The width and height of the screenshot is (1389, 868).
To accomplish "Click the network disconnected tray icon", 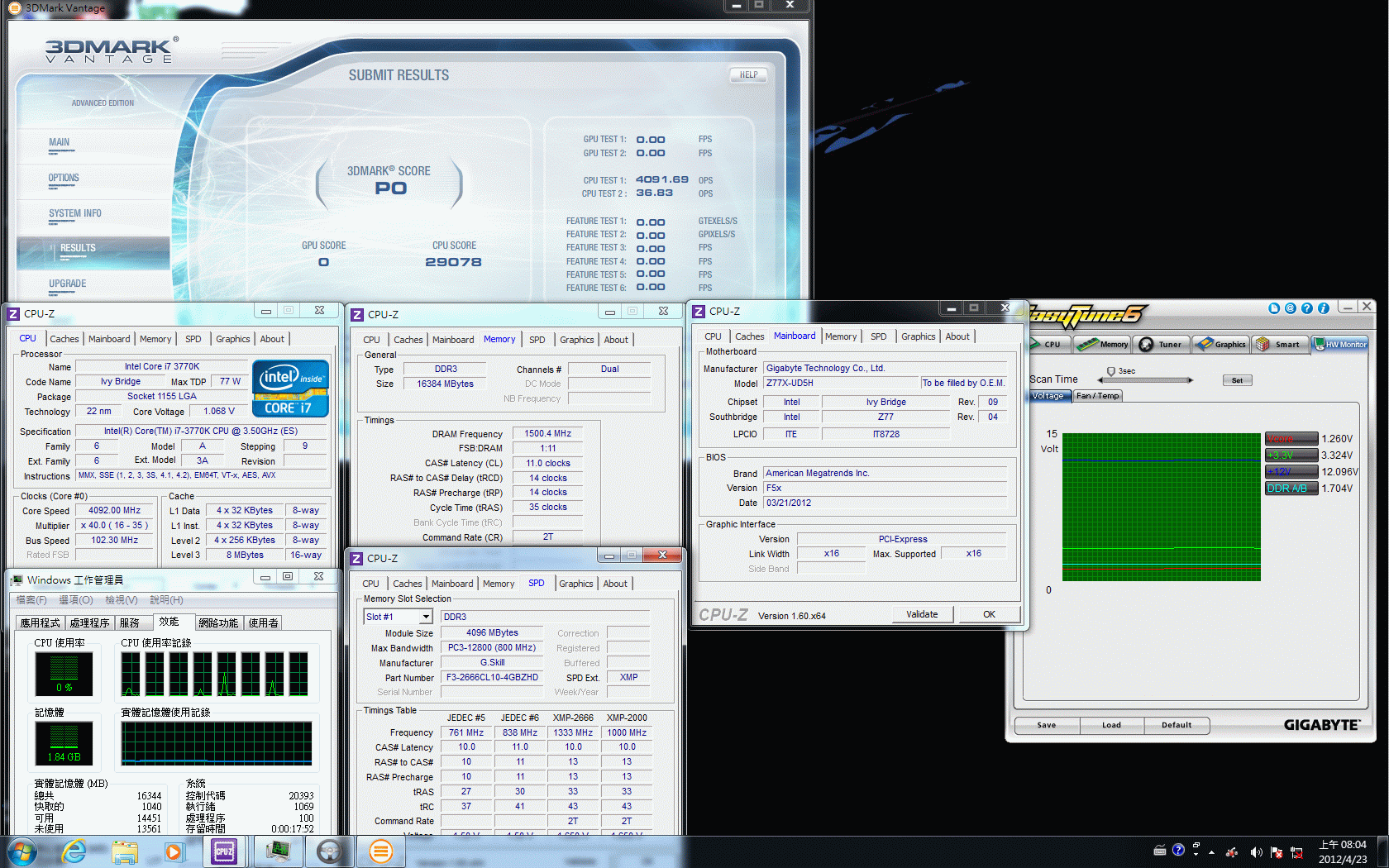I will coord(1296,852).
